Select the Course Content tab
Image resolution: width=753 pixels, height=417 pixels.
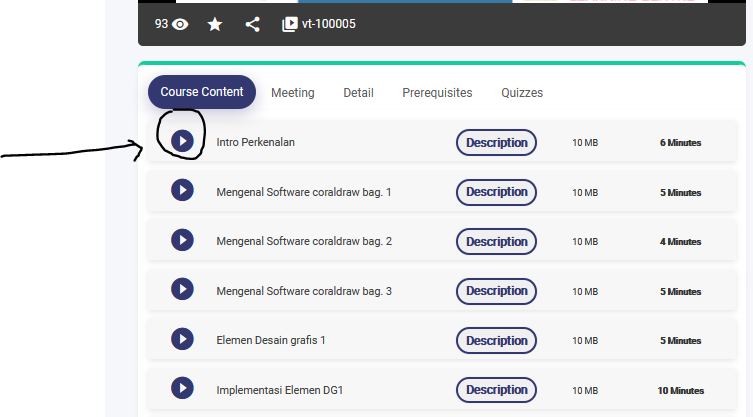click(x=202, y=92)
